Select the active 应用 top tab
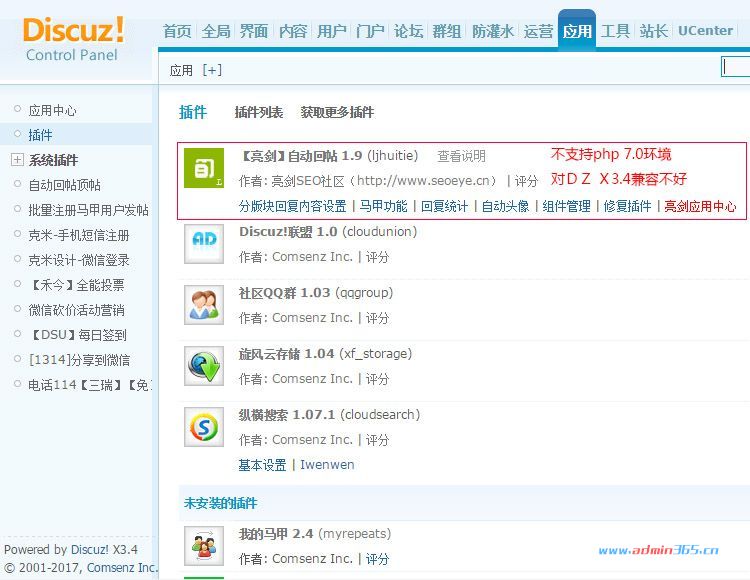This screenshot has height=580, width=750. 577,30
